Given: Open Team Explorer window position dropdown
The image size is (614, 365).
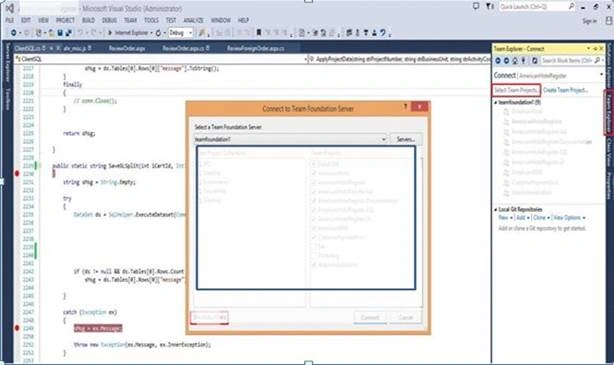Looking at the screenshot, I should coord(589,49).
